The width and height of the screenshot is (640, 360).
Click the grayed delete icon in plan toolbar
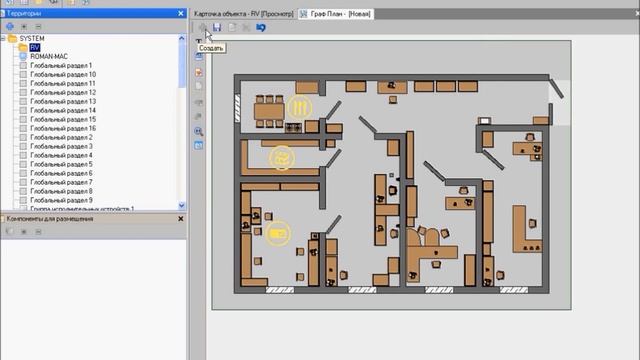pos(246,27)
